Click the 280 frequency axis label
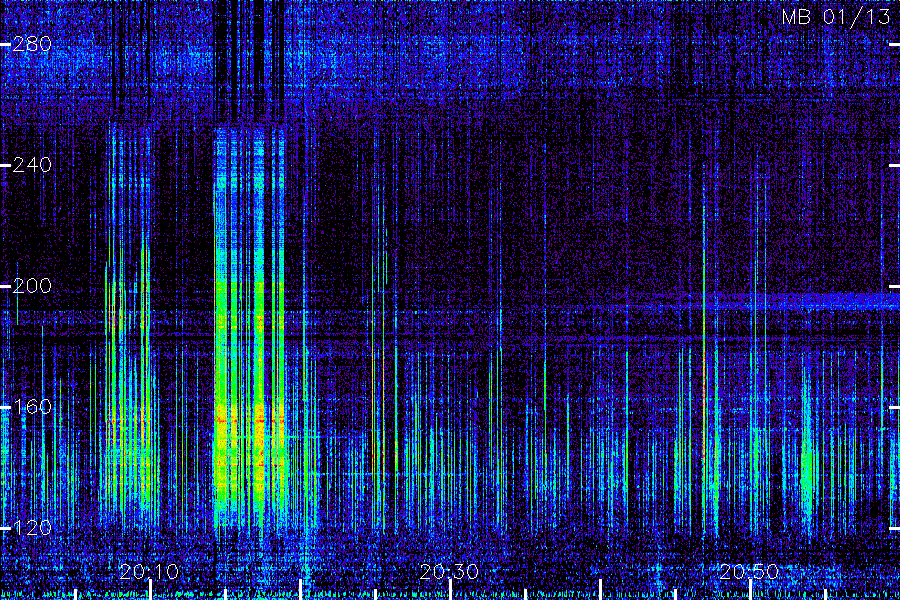900x600 pixels. [x=32, y=44]
